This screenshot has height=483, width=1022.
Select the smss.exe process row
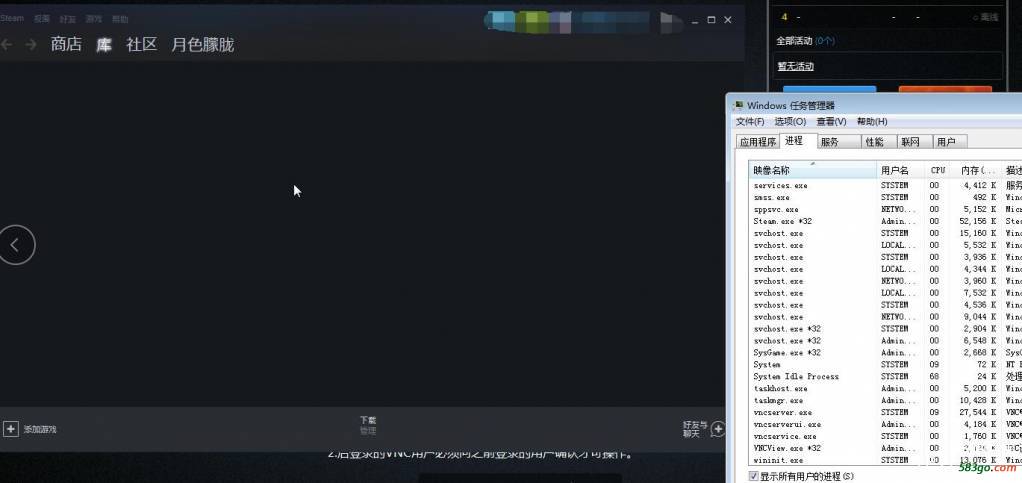(x=885, y=198)
